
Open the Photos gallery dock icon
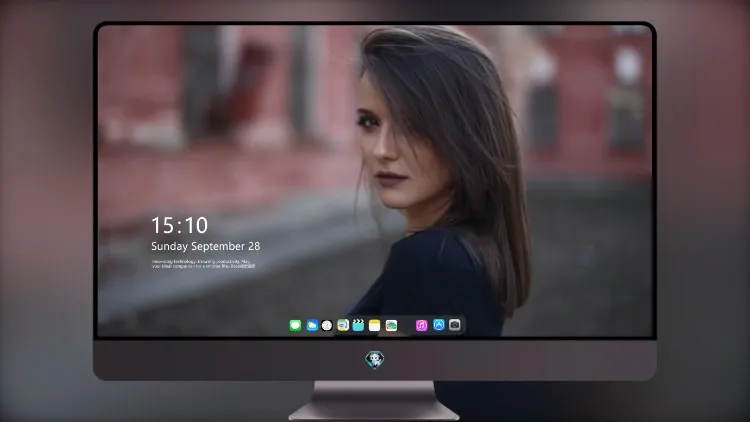pos(391,325)
